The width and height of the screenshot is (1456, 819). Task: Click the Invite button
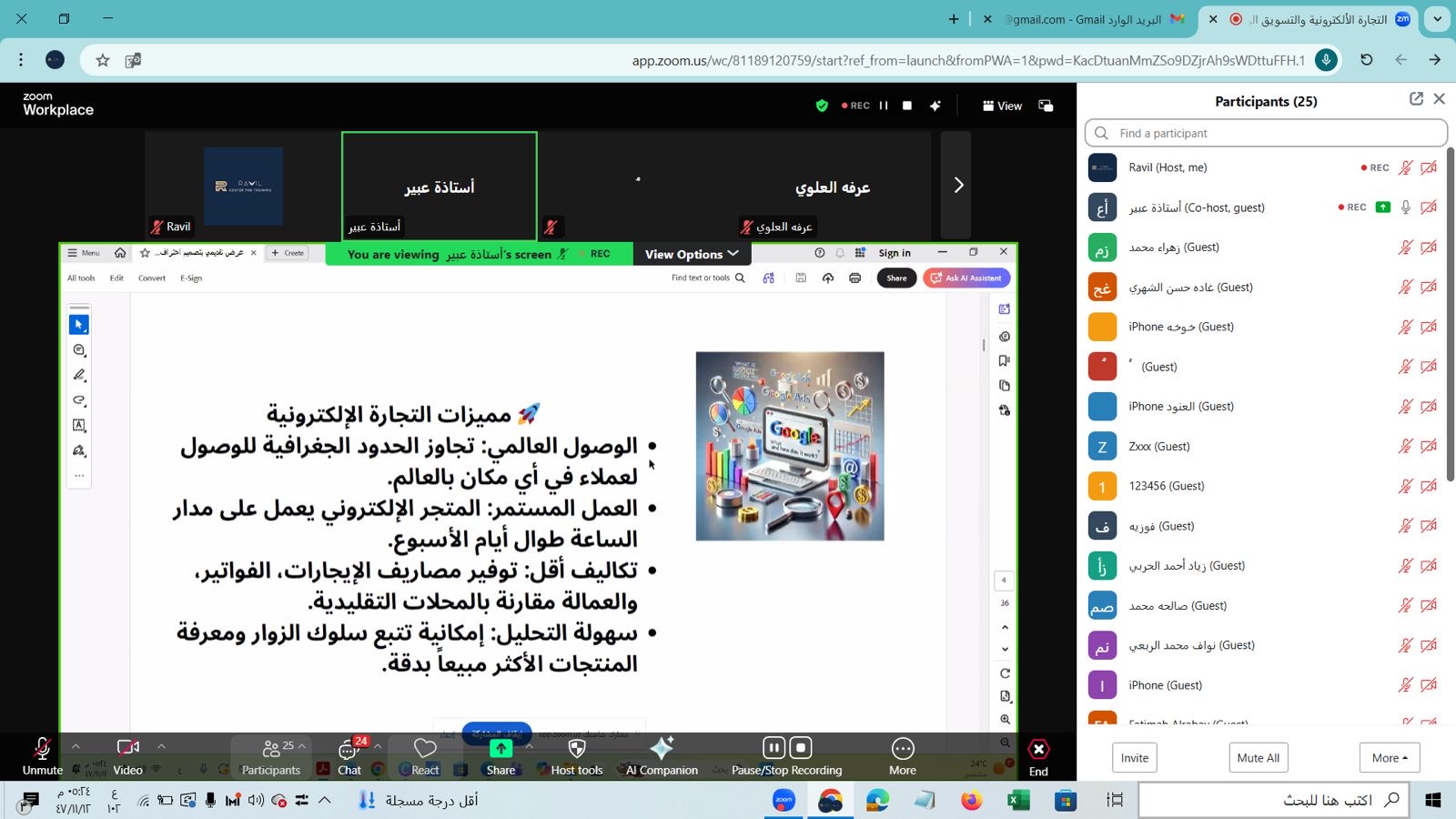[1135, 758]
